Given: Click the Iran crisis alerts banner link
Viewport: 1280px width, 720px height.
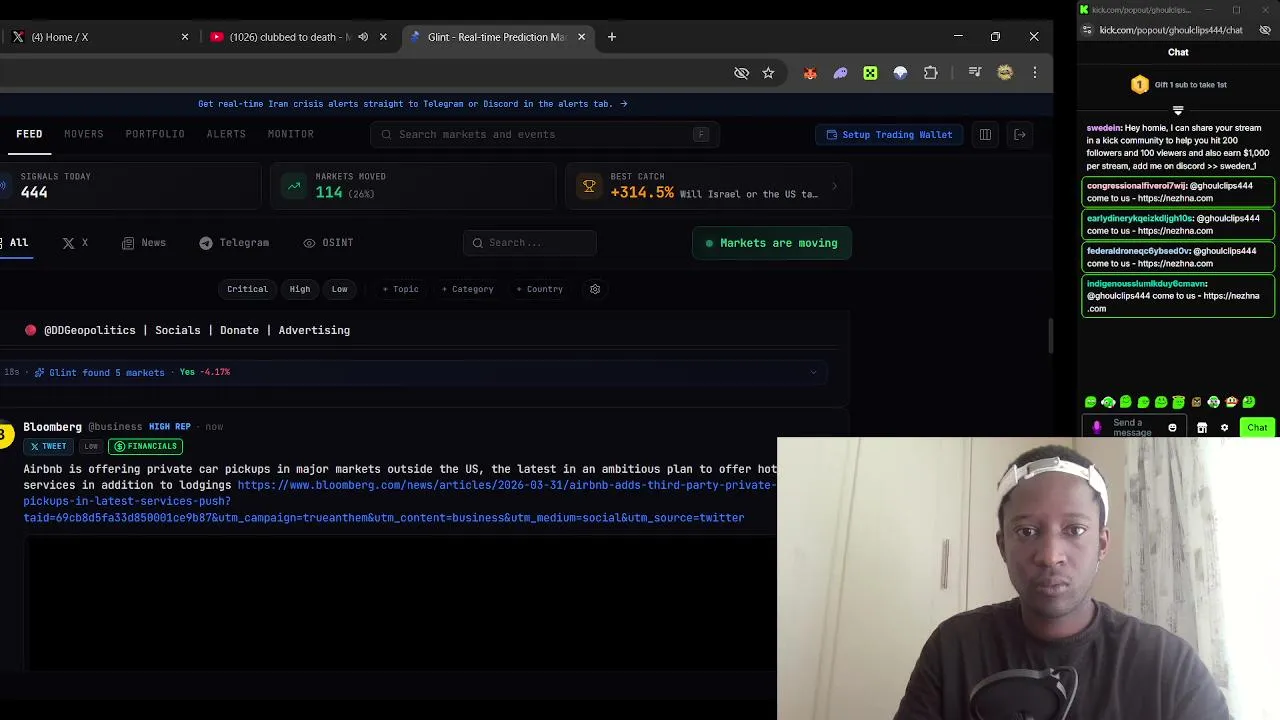Looking at the screenshot, I should [x=412, y=104].
